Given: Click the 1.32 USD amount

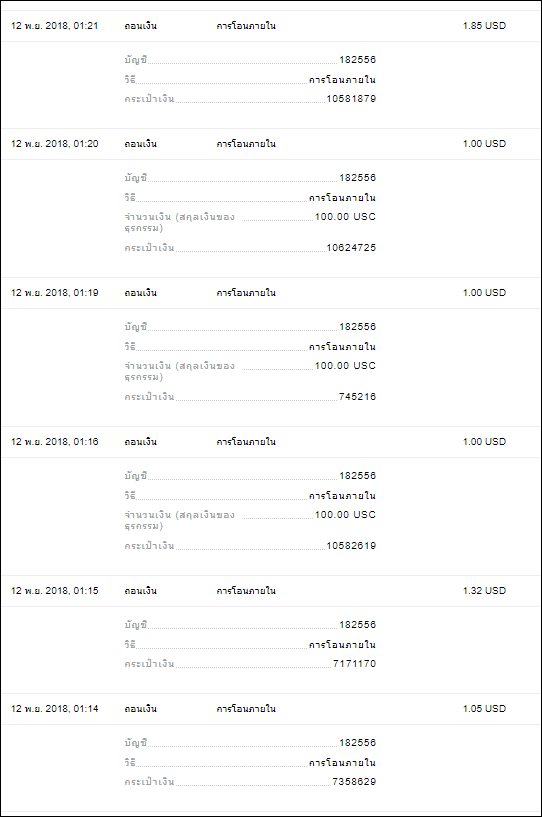Looking at the screenshot, I should [484, 590].
